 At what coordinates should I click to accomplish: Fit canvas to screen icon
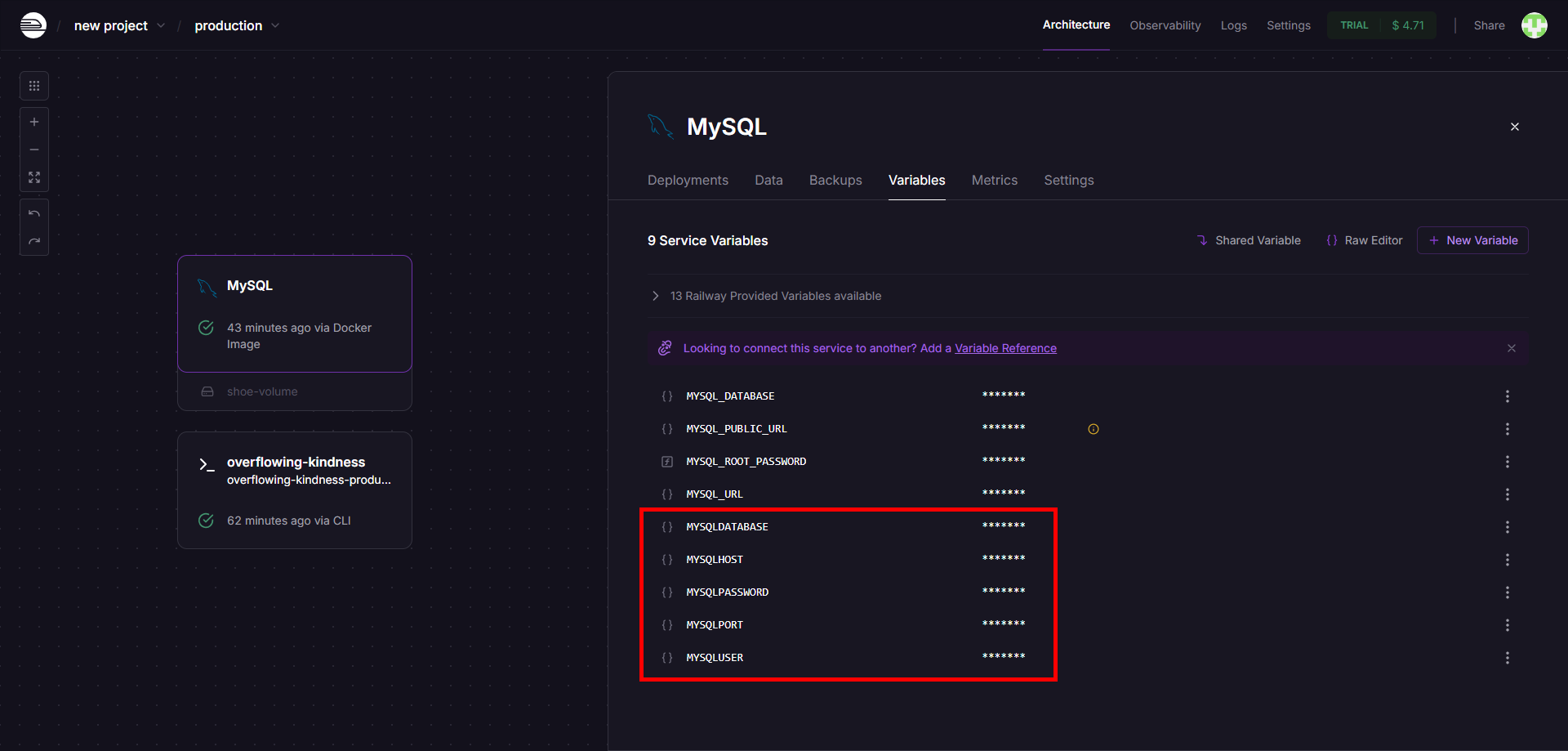pos(34,177)
